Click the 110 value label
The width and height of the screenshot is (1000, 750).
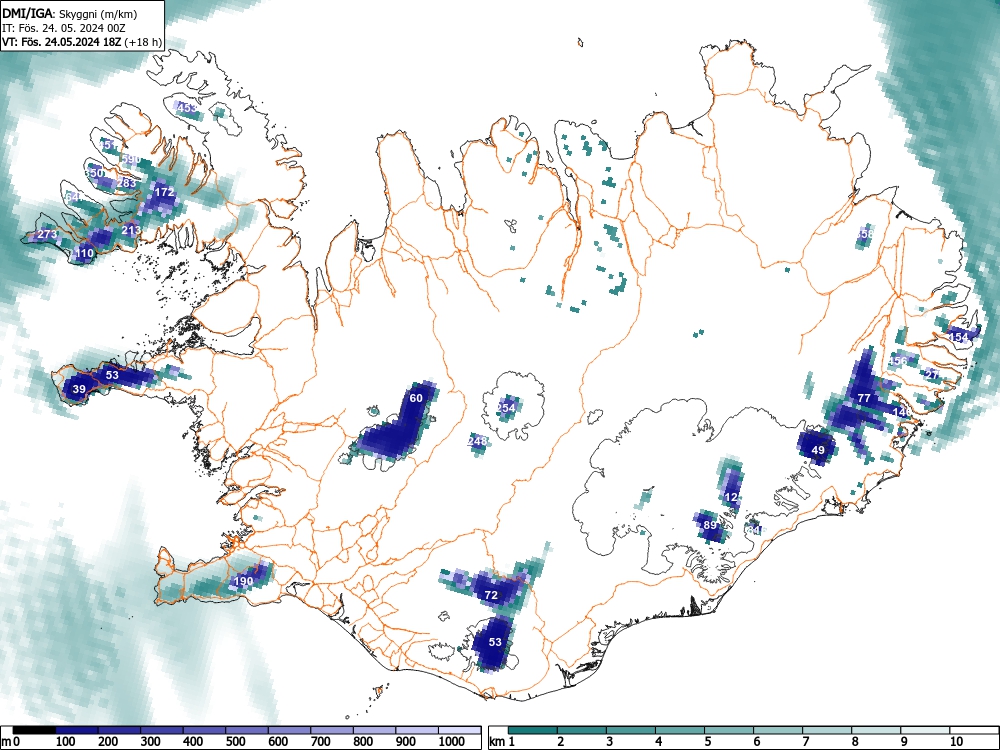tap(85, 253)
